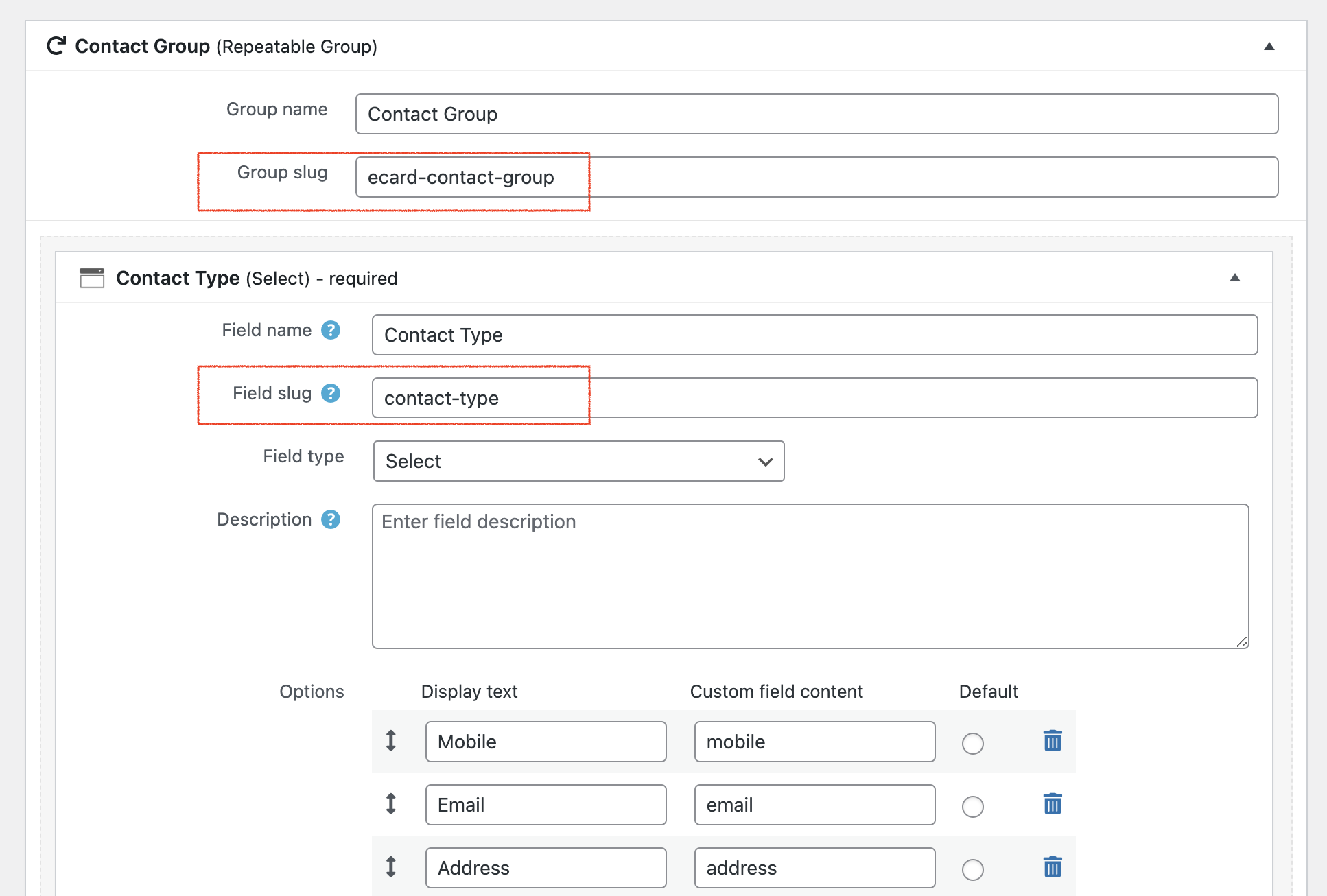The width and height of the screenshot is (1327, 896).
Task: Click the Default column header
Action: coord(988,692)
